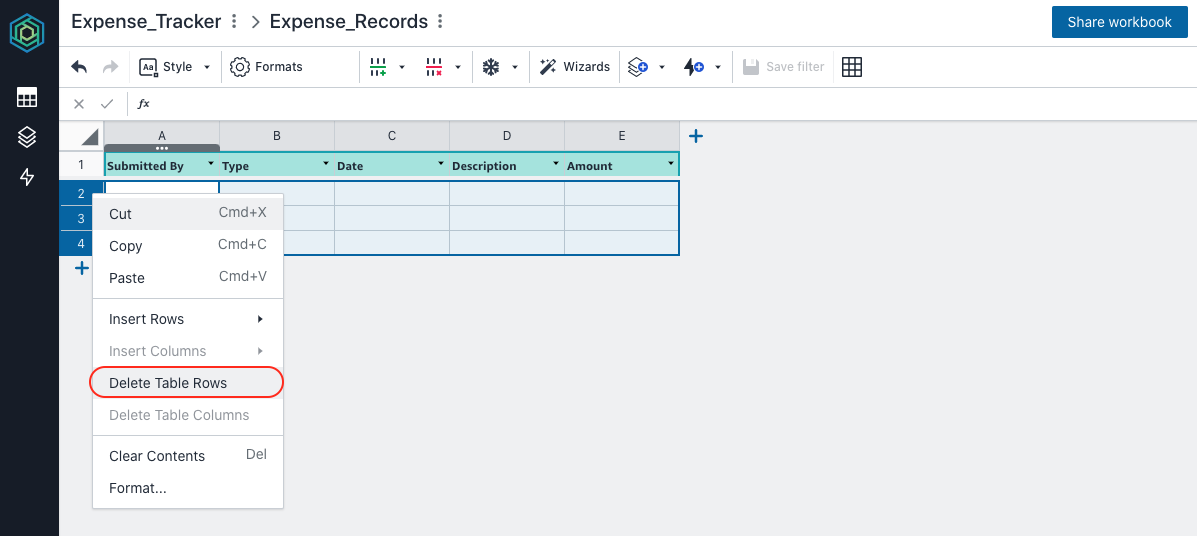Add a new row with plus icon
This screenshot has width=1197, height=536.
82,268
